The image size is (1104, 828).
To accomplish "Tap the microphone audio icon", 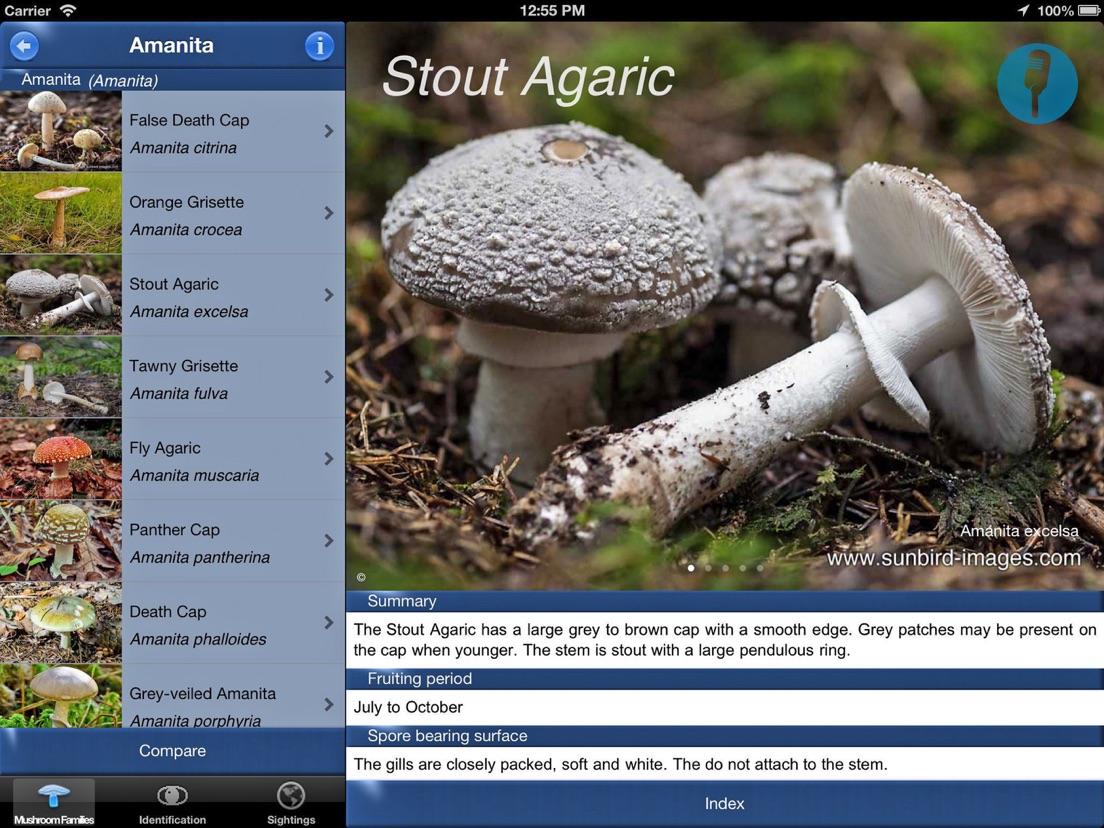I will point(1037,84).
